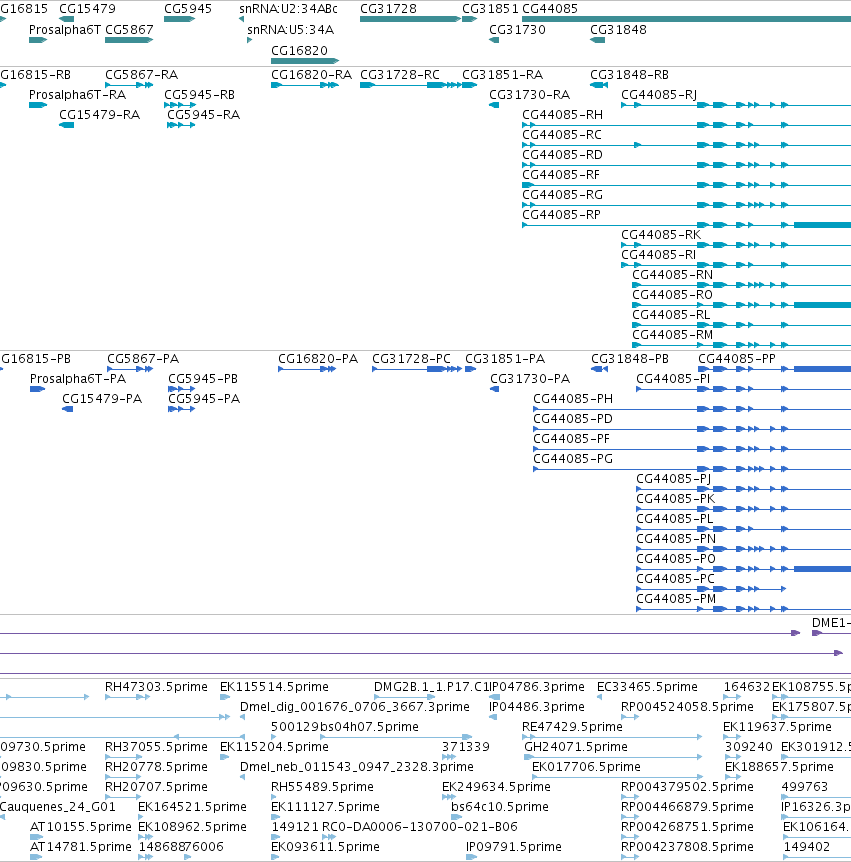Click EST label "Dmel_neb_011543_0947_2328.3prime"
The image size is (851, 862).
click(357, 767)
